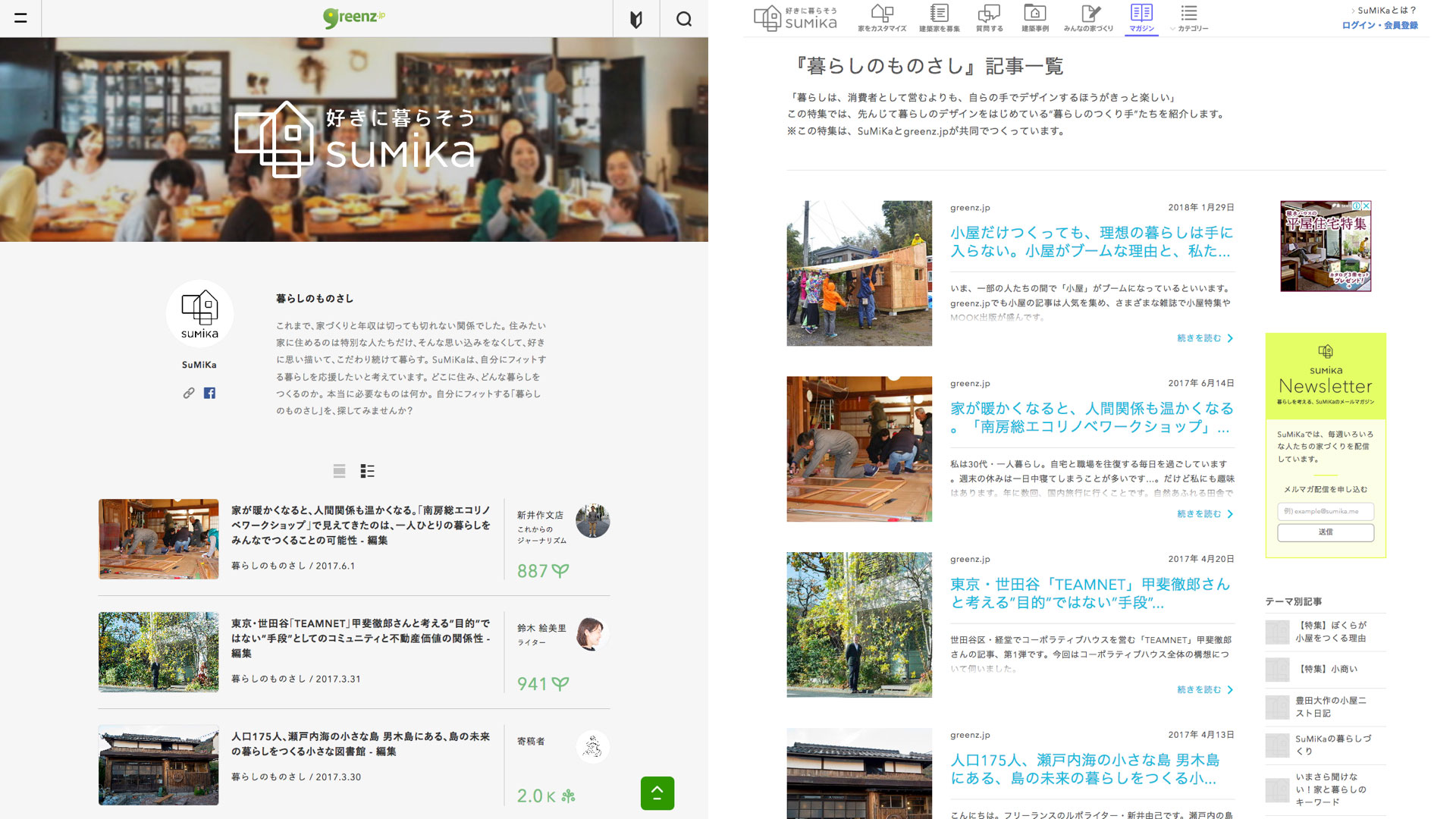Click the green scroll-to-top button
The image size is (1456, 819).
coord(657,793)
